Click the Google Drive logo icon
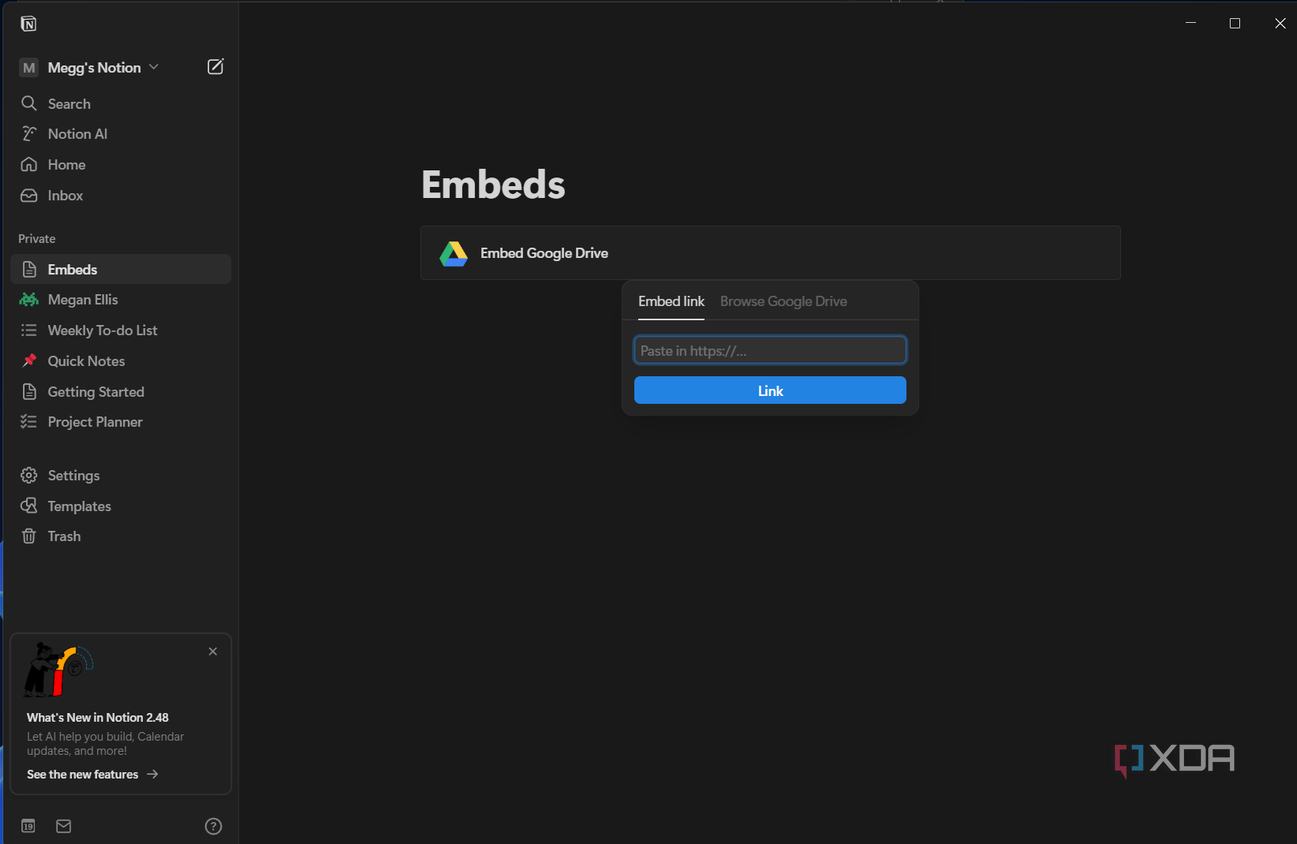Screen dimensions: 1297x844 coord(454,254)
